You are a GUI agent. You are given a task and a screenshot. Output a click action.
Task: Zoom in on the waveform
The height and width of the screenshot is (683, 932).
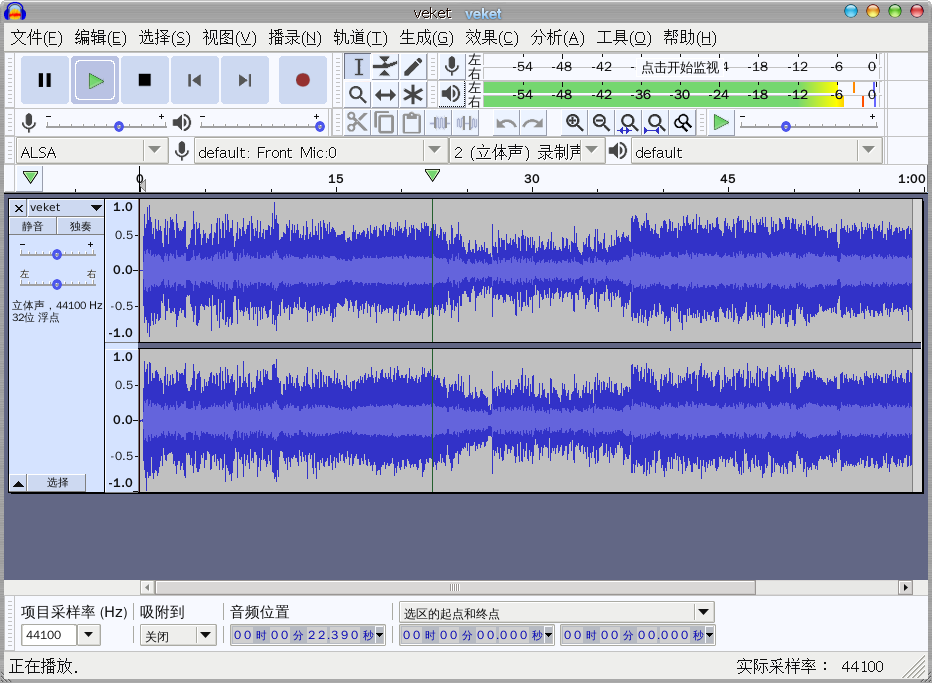574,123
